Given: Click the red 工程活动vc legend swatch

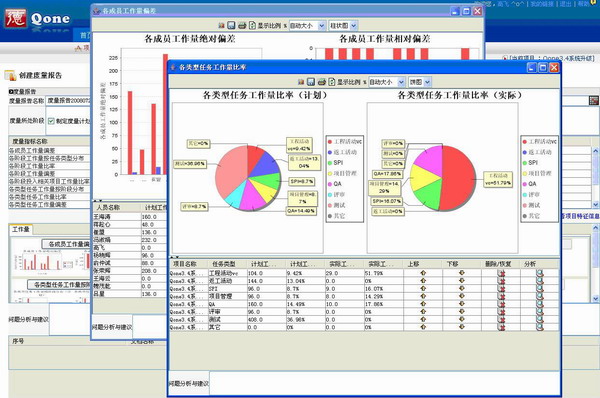Looking at the screenshot, I should (x=330, y=142).
